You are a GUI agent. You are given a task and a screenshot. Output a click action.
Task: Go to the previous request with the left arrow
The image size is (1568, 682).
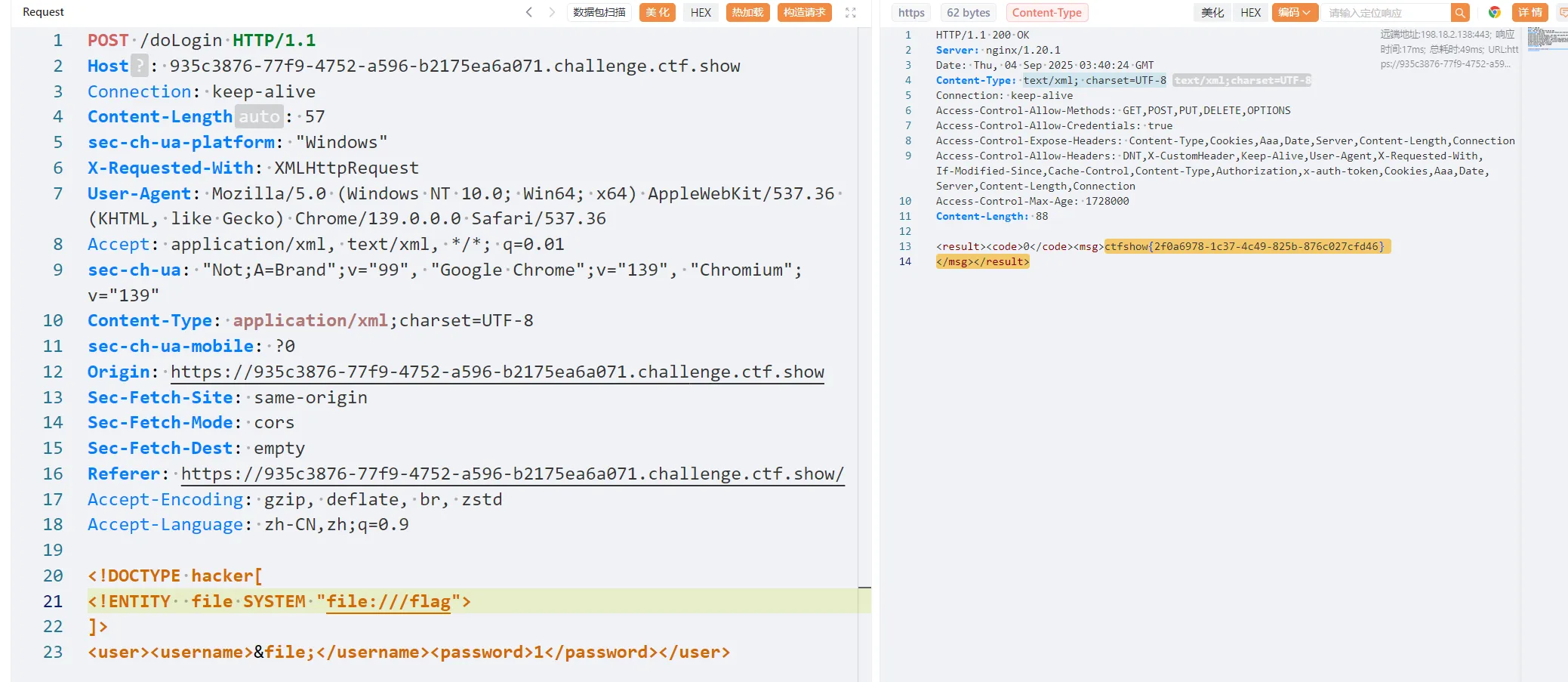(x=529, y=12)
